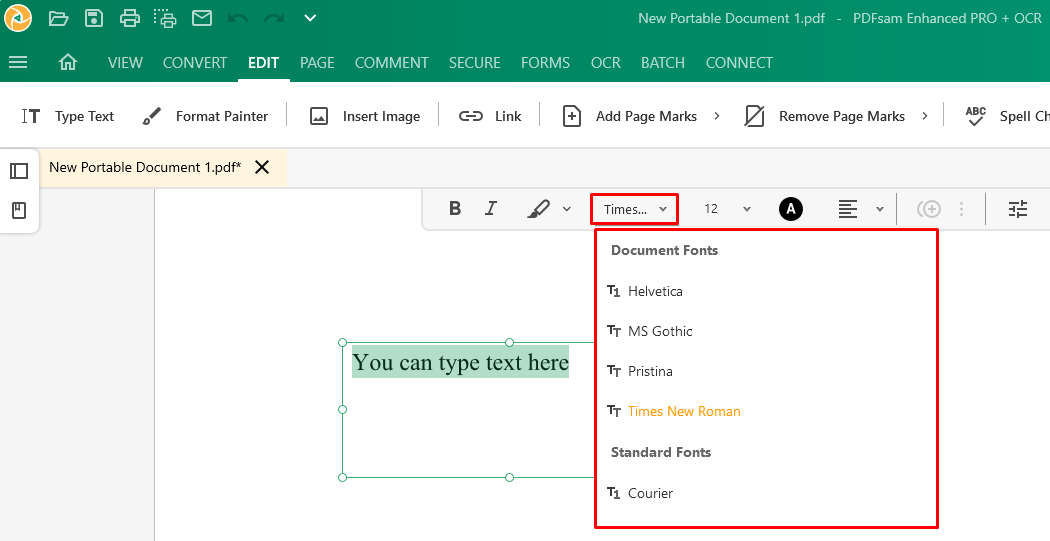The height and width of the screenshot is (541, 1050).
Task: Select the EDIT tab
Action: pyautogui.click(x=263, y=63)
